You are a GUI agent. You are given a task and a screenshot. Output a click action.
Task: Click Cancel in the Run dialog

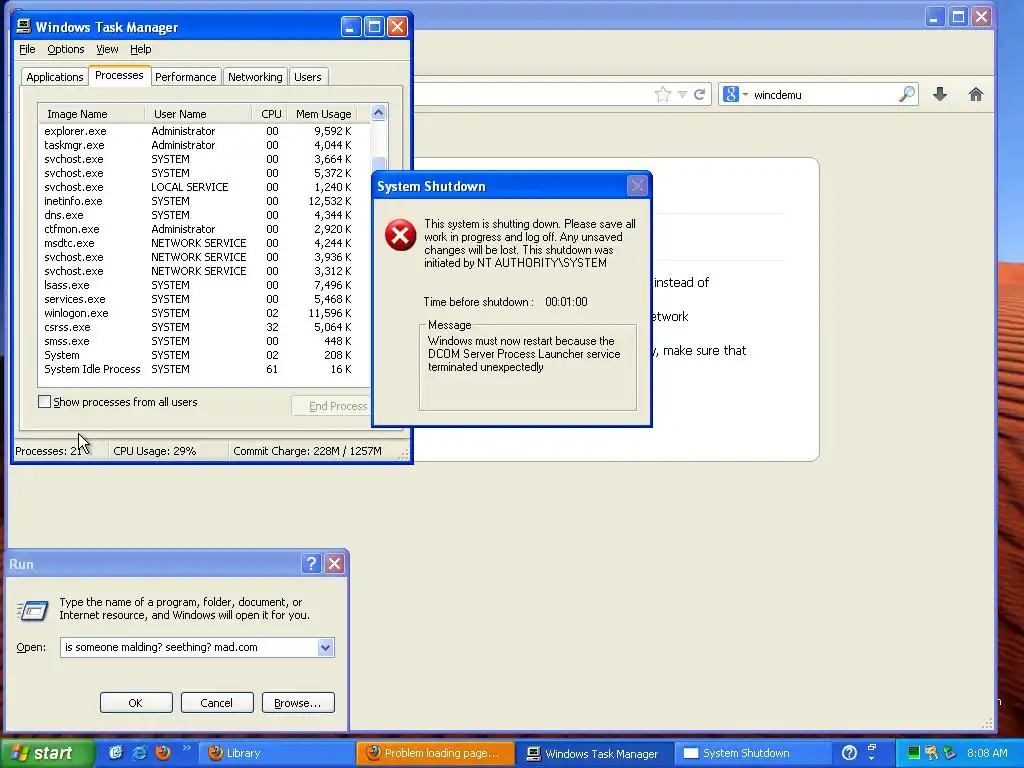(217, 703)
